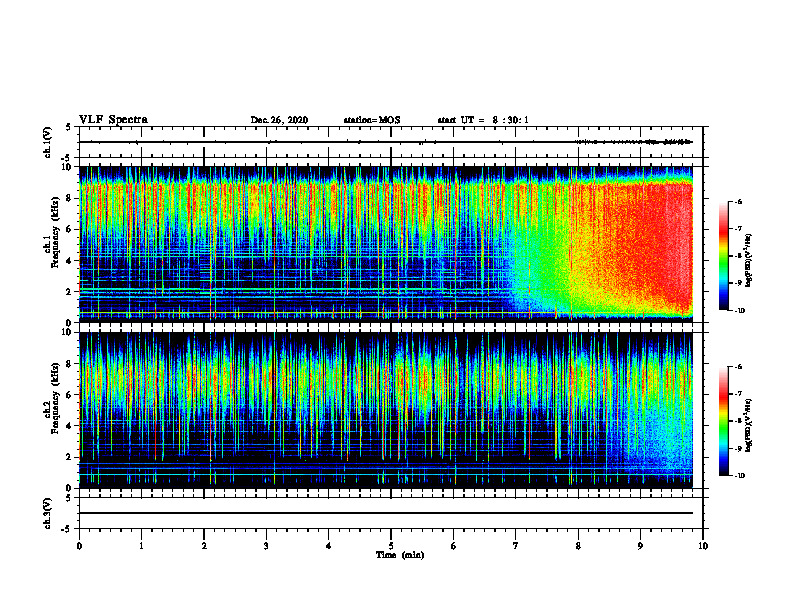This screenshot has width=792, height=612.
Task: Click the "Time (min)" x-axis label
Action: pyautogui.click(x=400, y=555)
